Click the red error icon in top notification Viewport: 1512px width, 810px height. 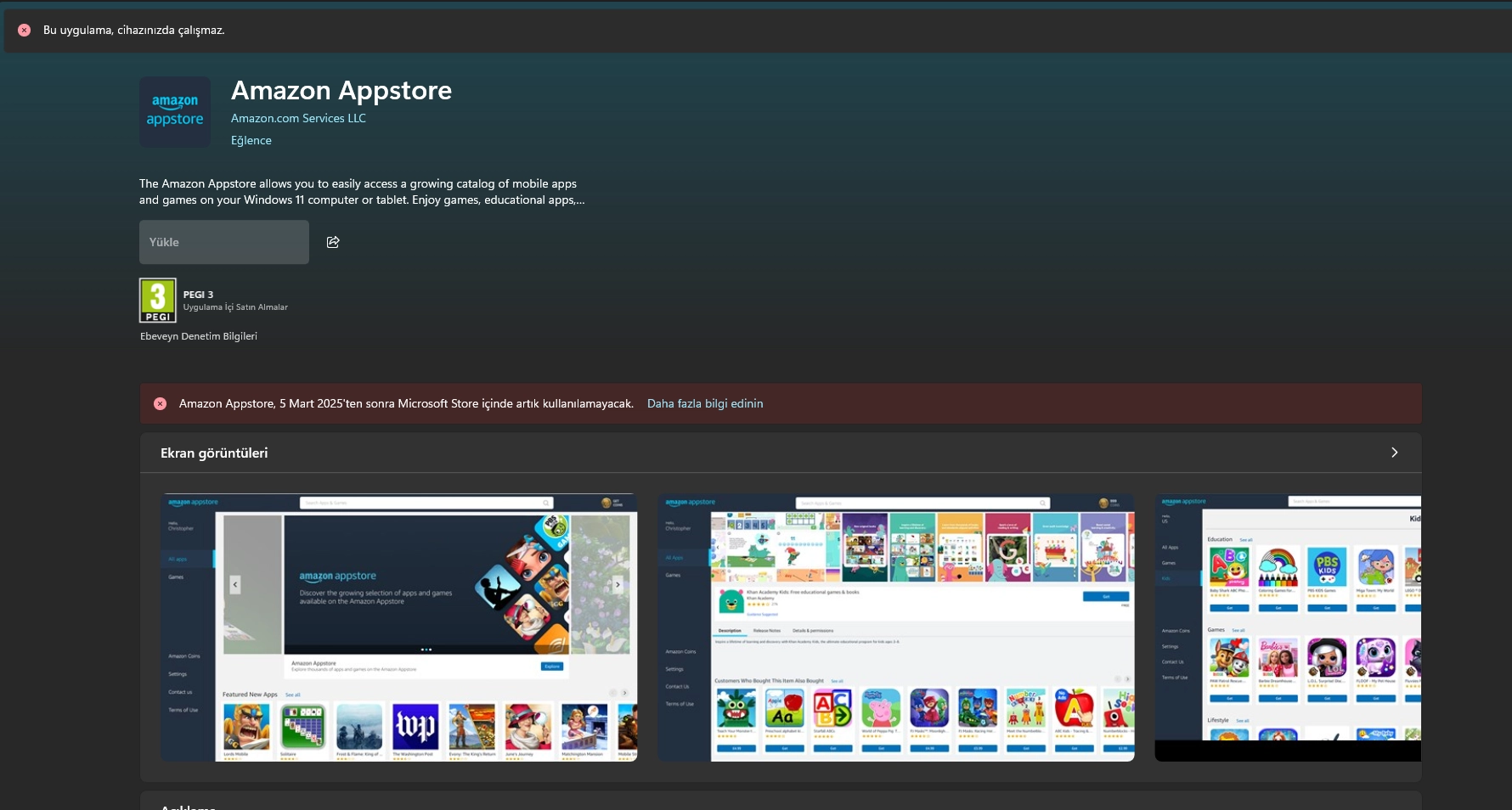[x=25, y=30]
